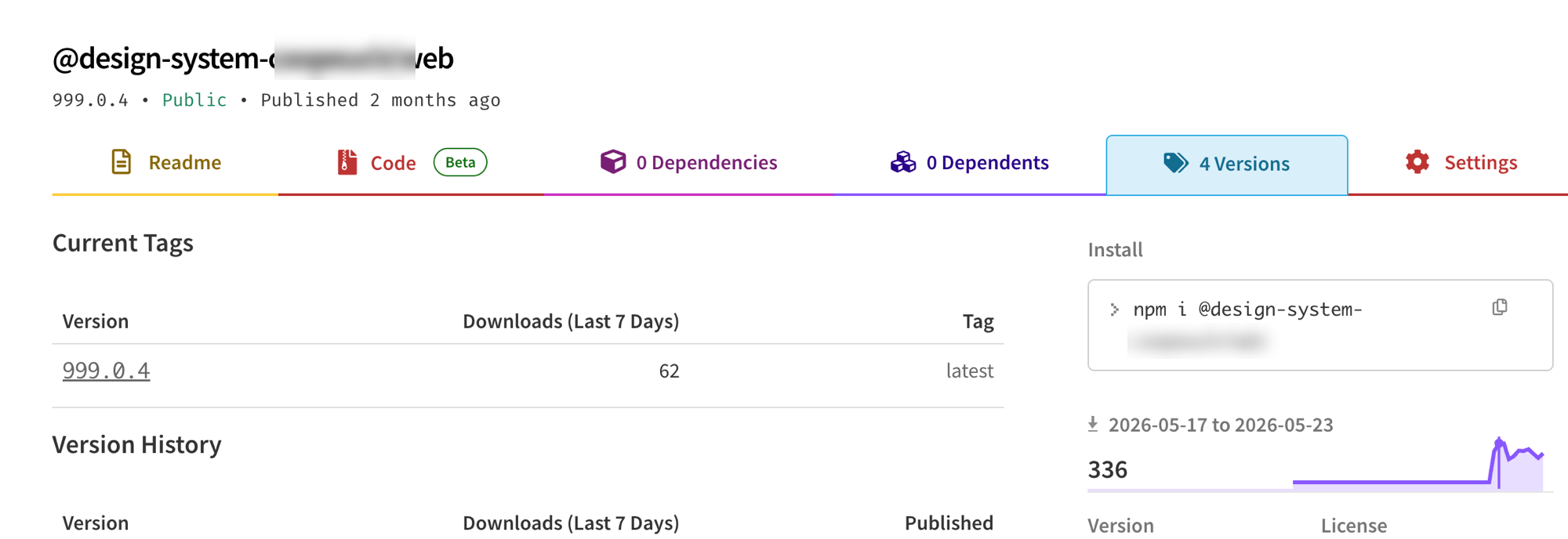Open the Readme tab
The width and height of the screenshot is (1568, 539).
tap(165, 163)
